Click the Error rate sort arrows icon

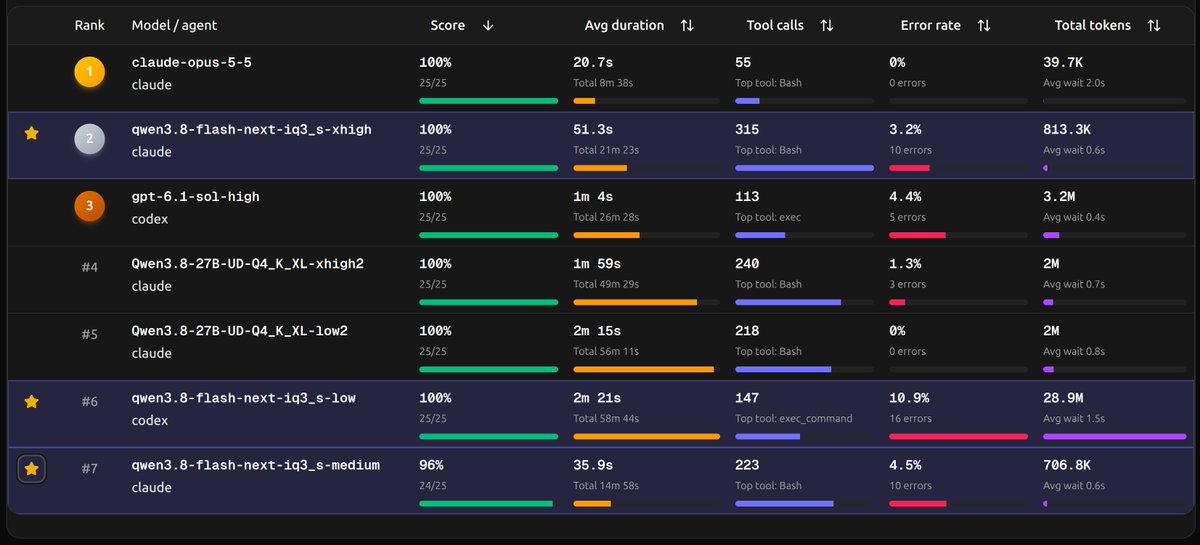tap(983, 26)
